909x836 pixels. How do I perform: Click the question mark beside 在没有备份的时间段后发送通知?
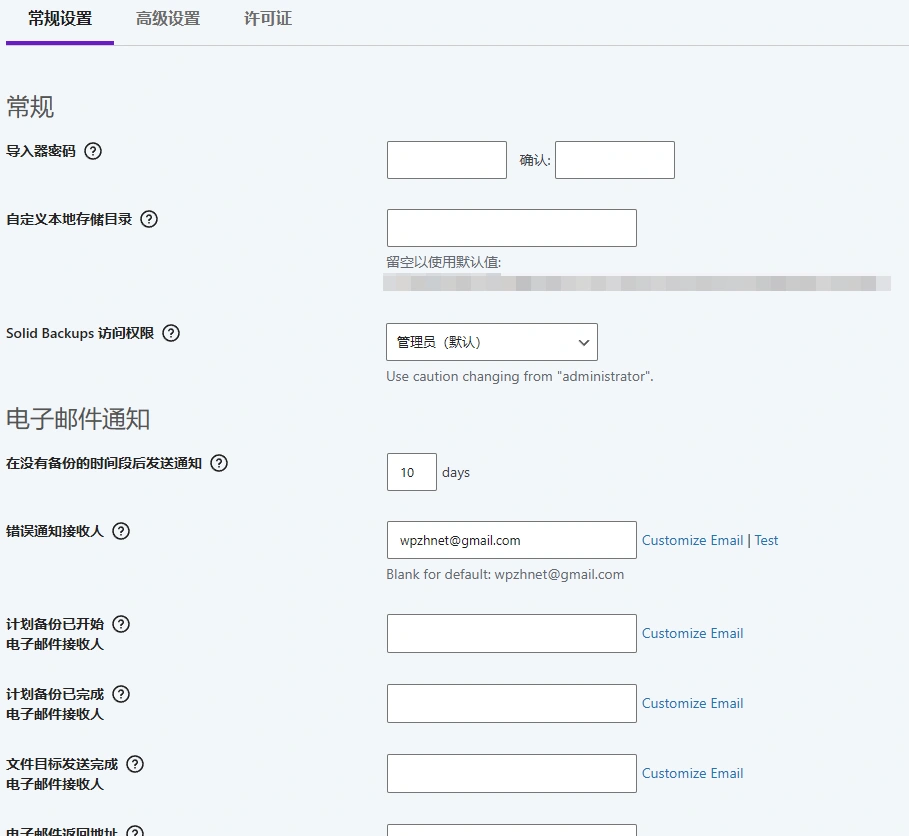(x=218, y=462)
